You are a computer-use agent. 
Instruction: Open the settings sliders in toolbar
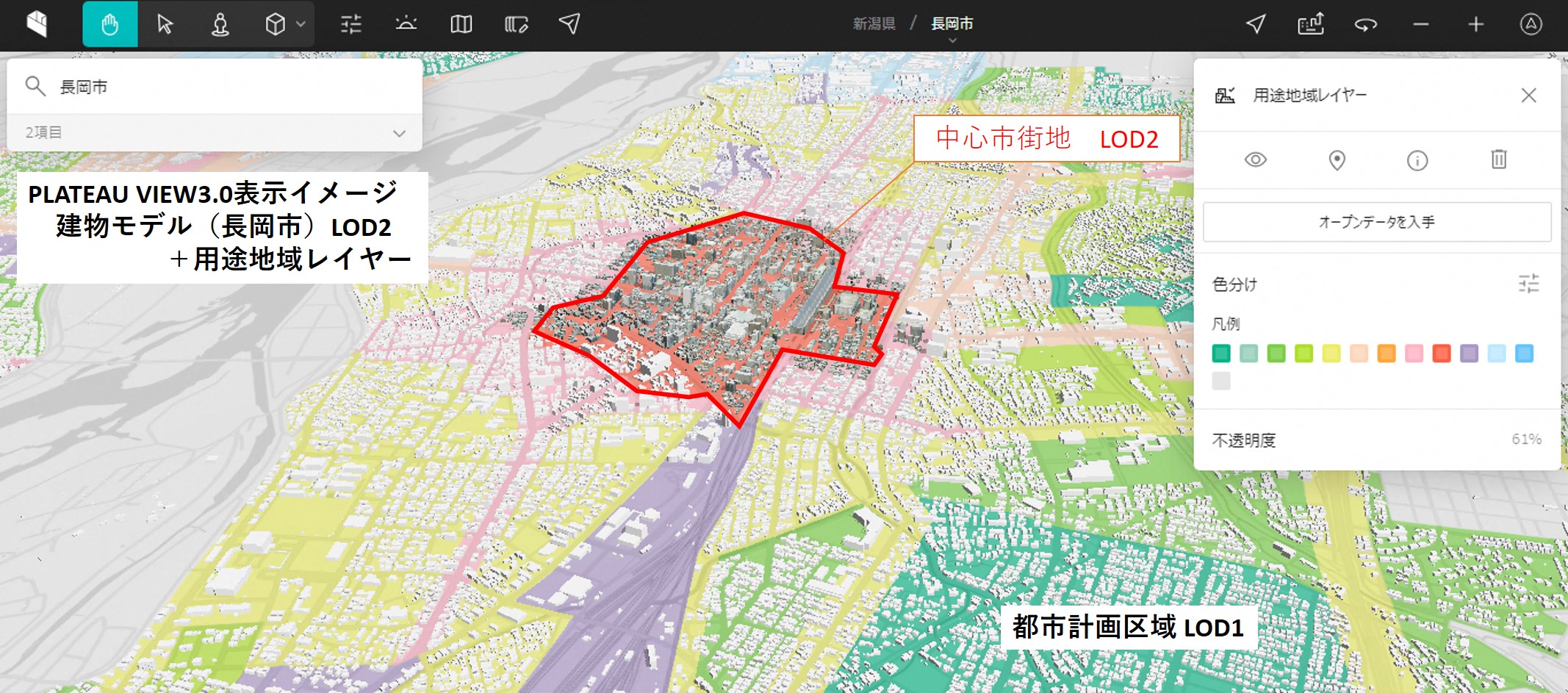[x=351, y=24]
